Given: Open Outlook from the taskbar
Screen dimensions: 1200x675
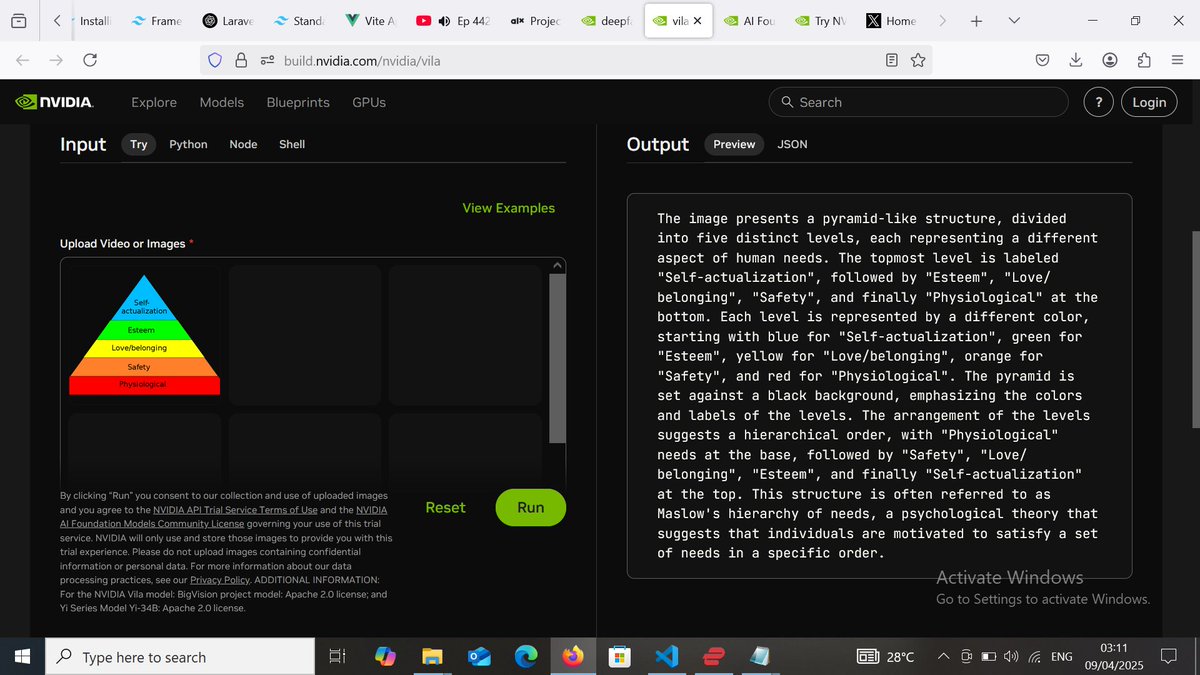Looking at the screenshot, I should point(479,657).
